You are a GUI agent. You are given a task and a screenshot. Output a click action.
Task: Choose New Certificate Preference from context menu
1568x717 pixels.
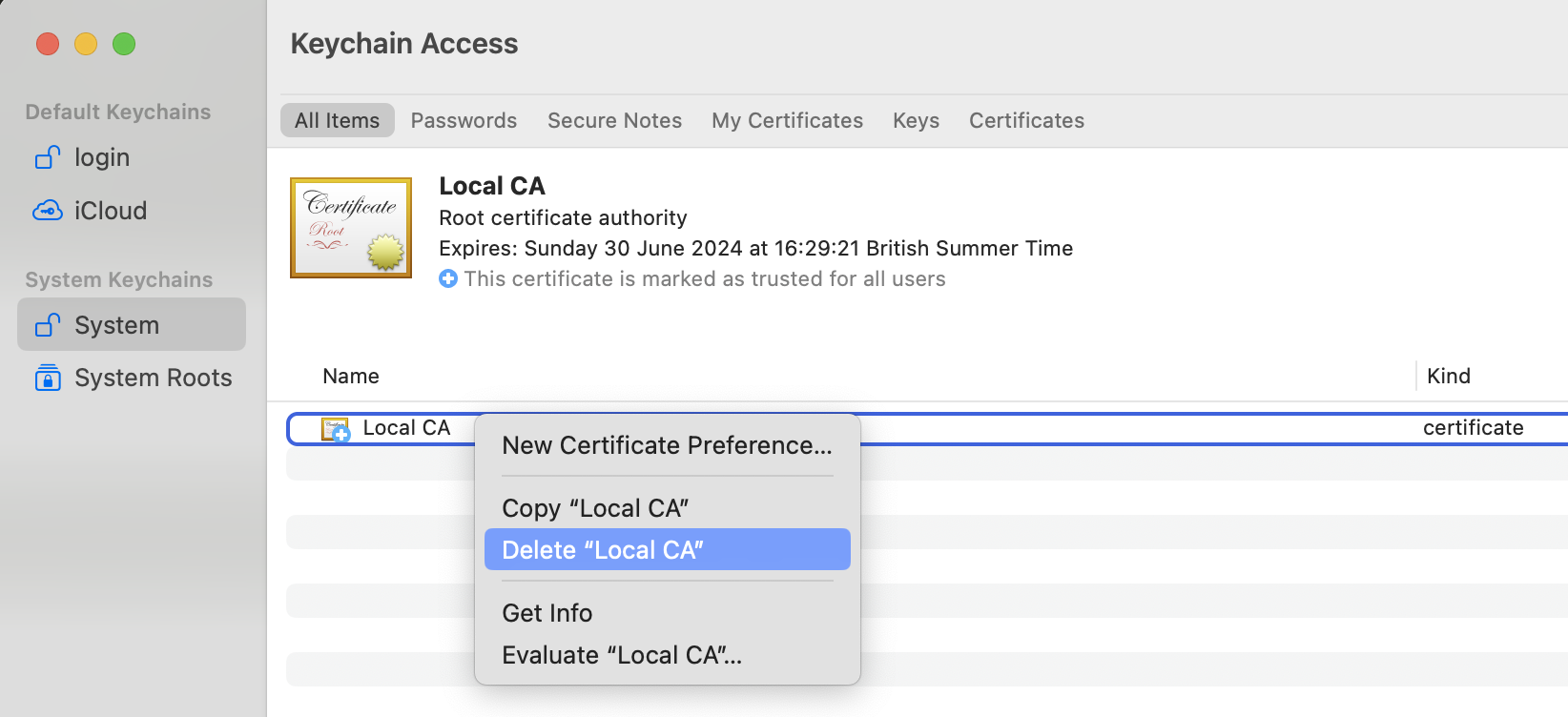click(668, 445)
